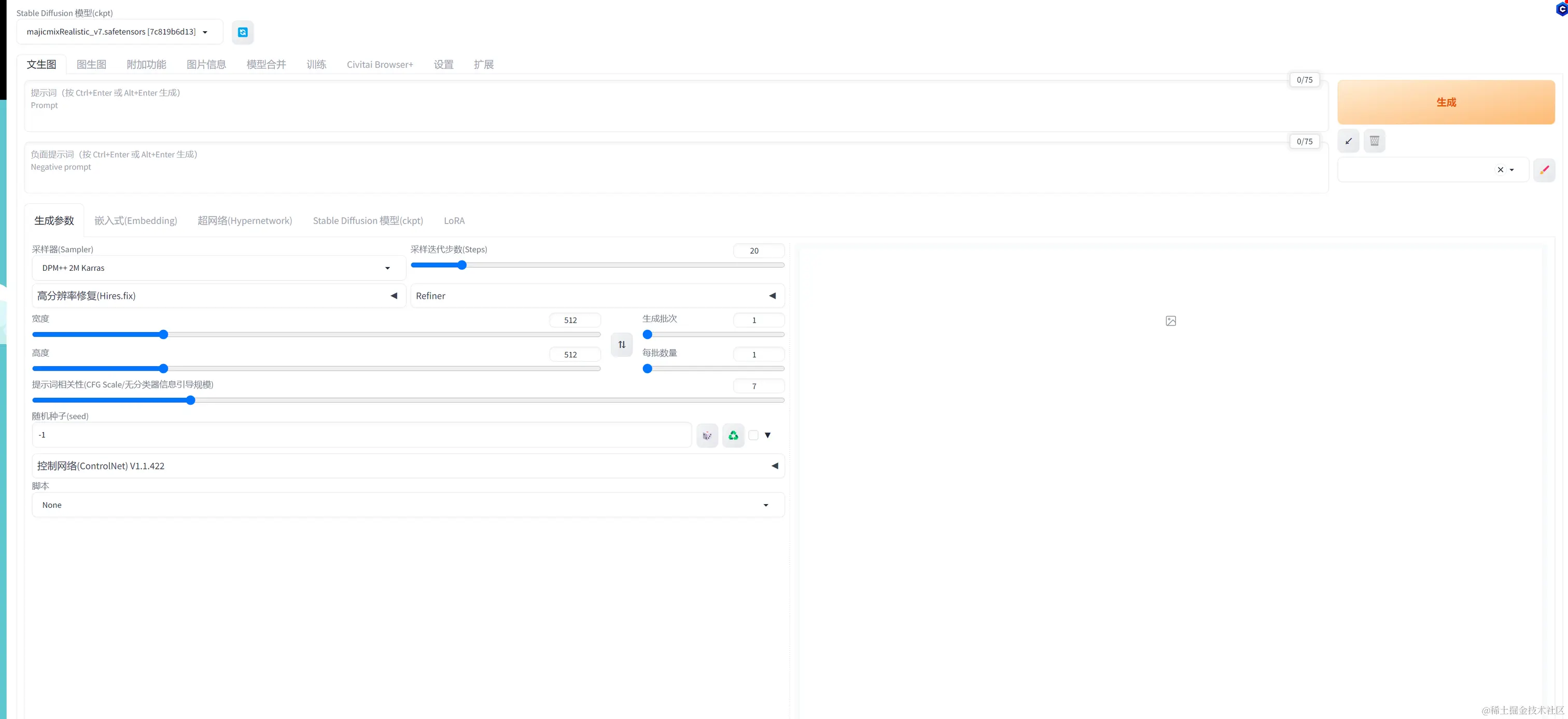The image size is (1568, 719).
Task: Open the DPM++ 2M Karras sampler dropdown
Action: 218,268
